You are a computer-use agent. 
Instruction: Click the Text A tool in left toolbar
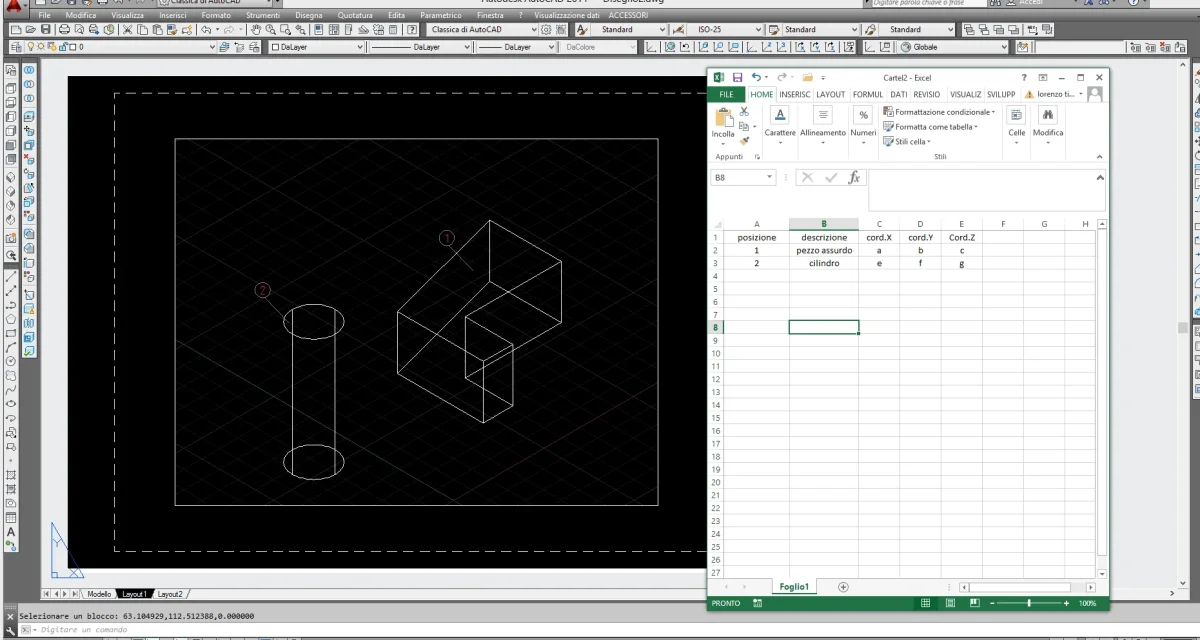(x=11, y=532)
